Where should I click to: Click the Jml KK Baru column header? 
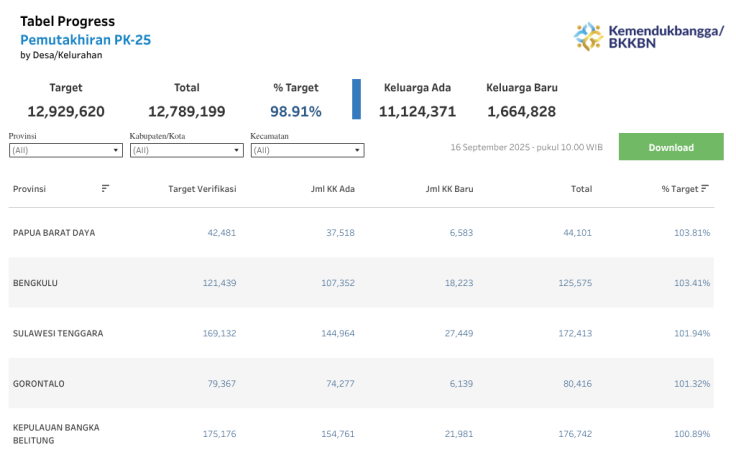[449, 188]
